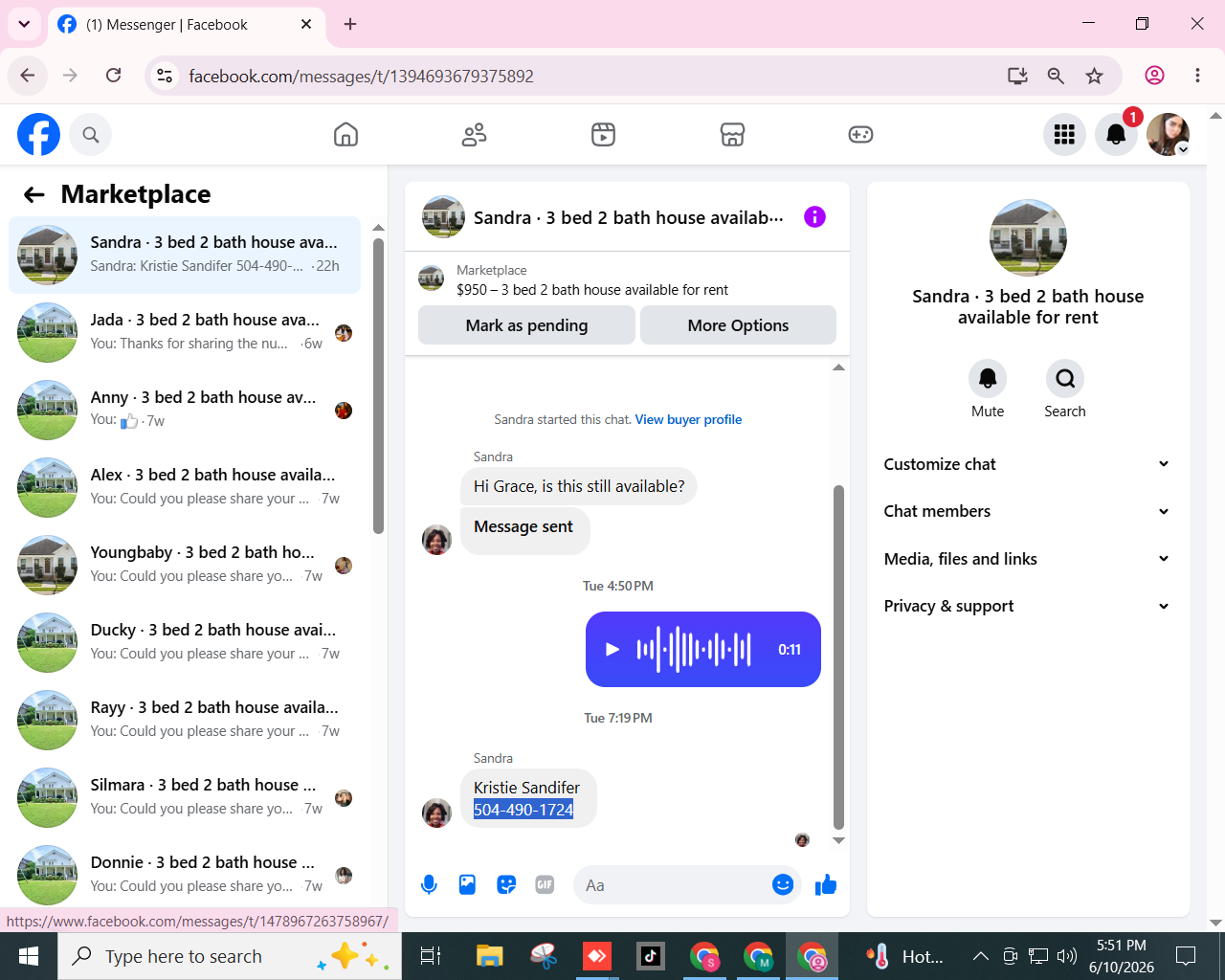Image resolution: width=1225 pixels, height=980 pixels.
Task: Open the Facebook logo home link
Action: click(38, 134)
